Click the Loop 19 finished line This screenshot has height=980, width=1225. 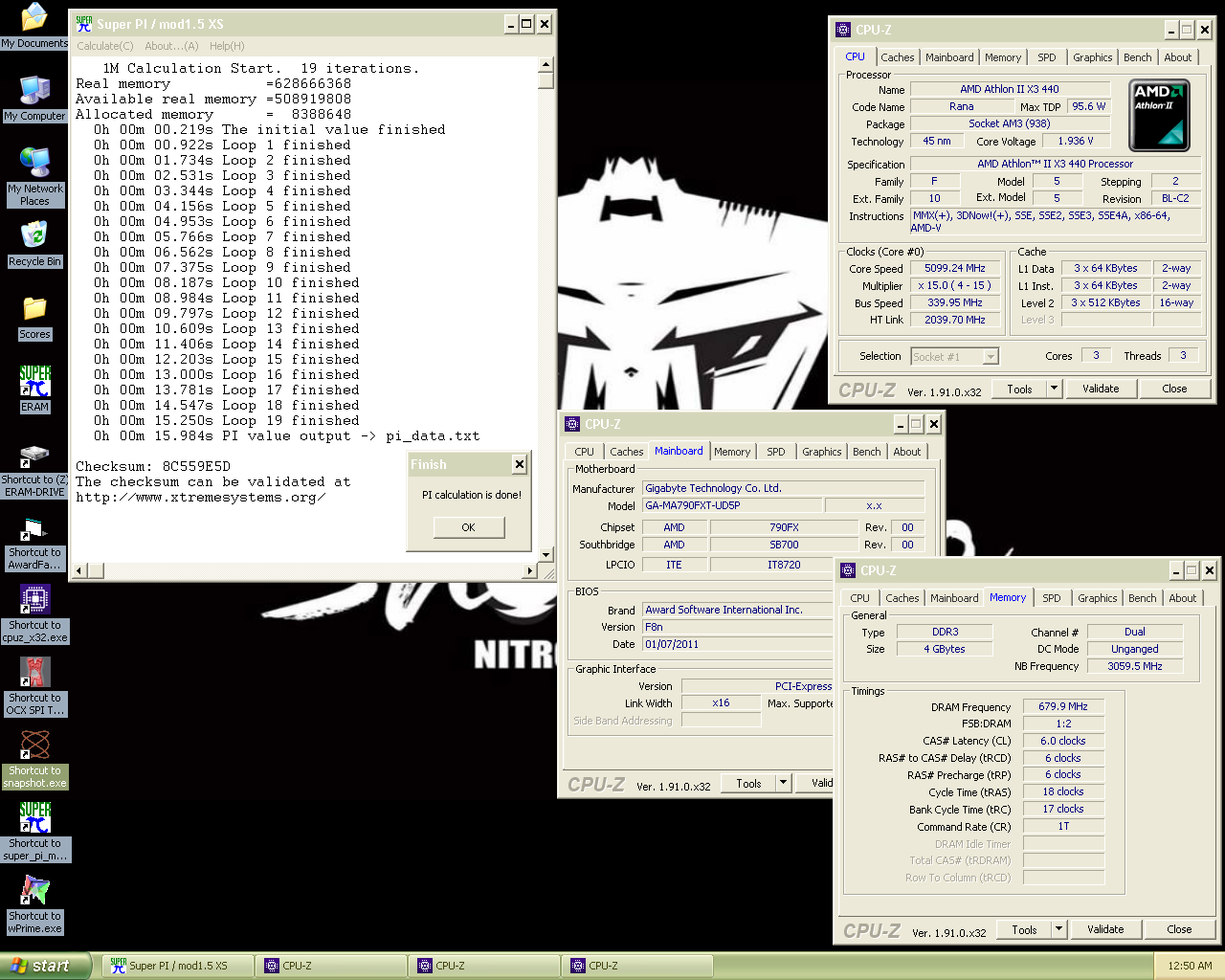tap(227, 421)
